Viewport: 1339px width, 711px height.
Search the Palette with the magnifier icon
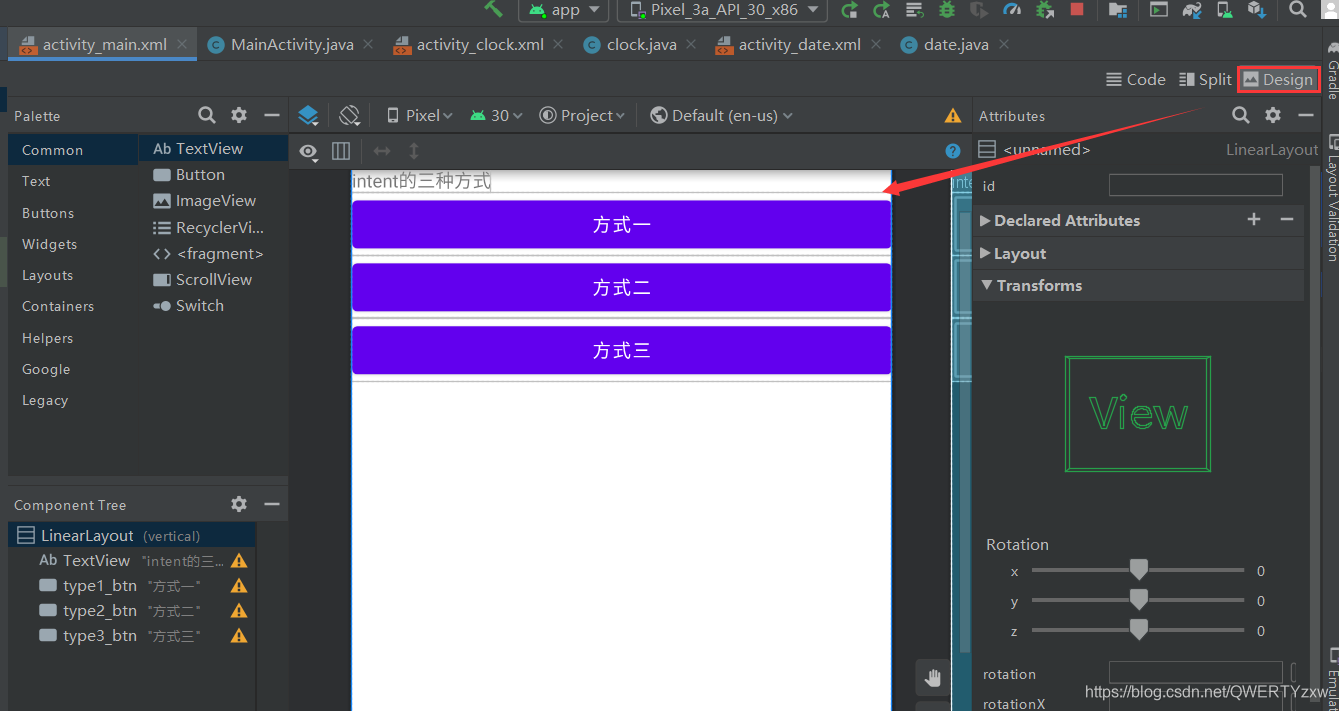pos(207,115)
